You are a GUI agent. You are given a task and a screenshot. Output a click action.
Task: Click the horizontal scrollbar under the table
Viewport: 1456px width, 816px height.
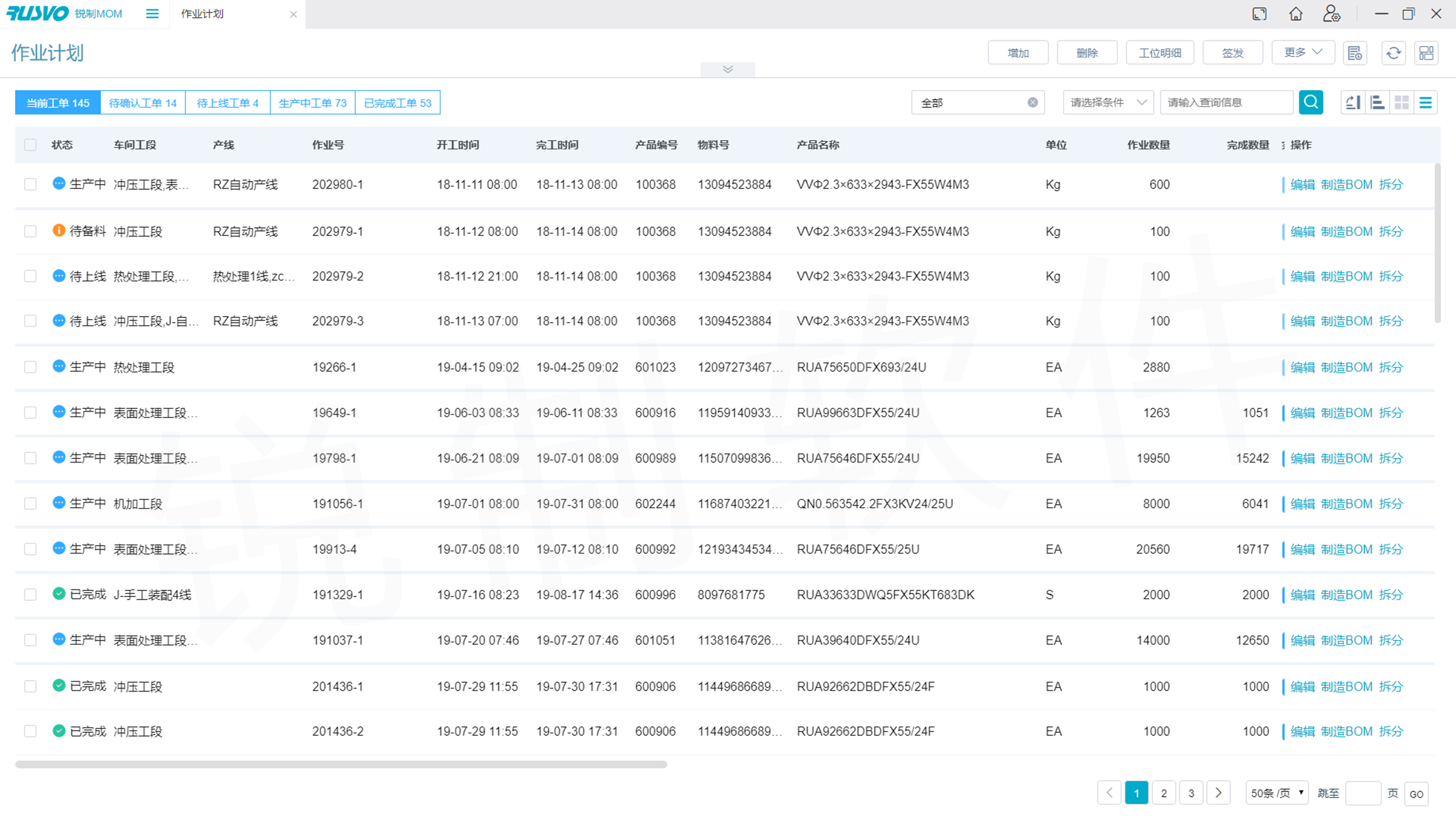coord(341,764)
